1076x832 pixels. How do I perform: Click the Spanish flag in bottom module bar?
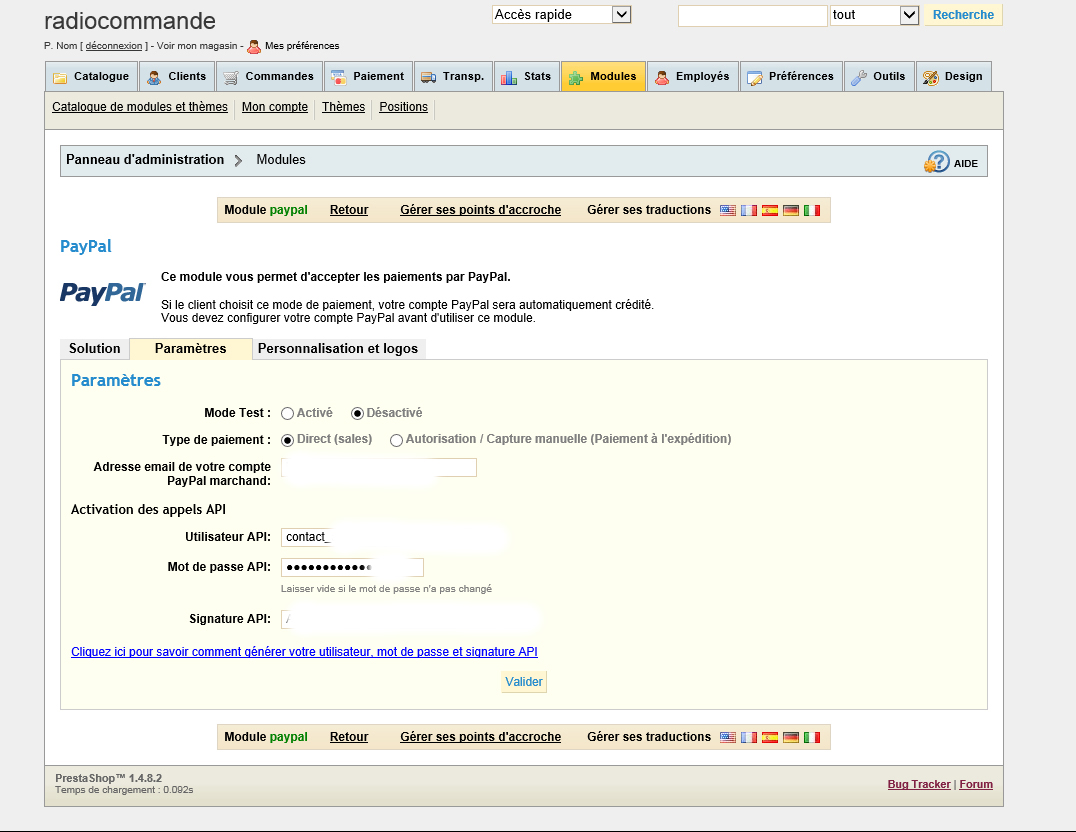click(770, 737)
